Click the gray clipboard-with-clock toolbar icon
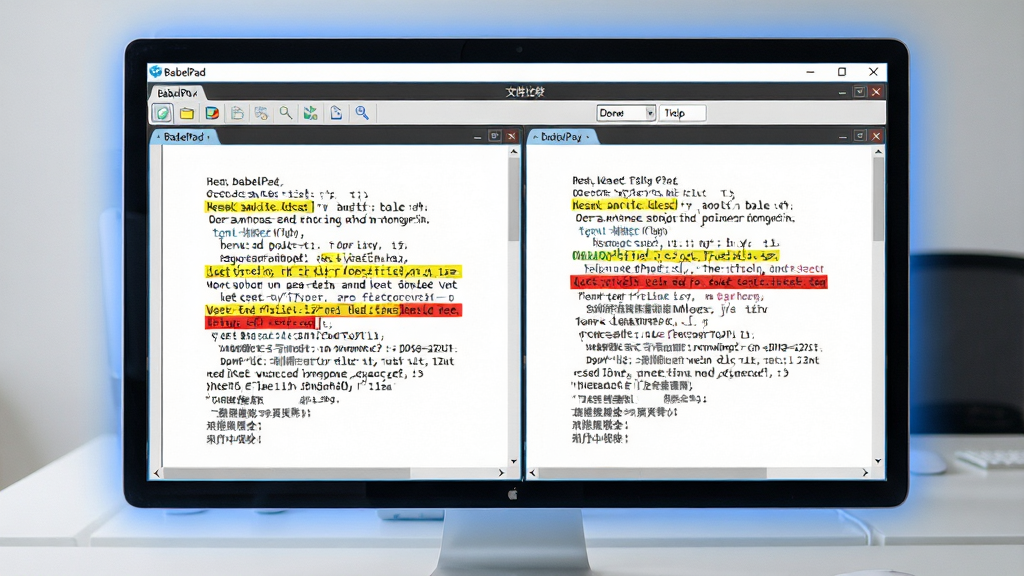The height and width of the screenshot is (576, 1024). (x=261, y=113)
